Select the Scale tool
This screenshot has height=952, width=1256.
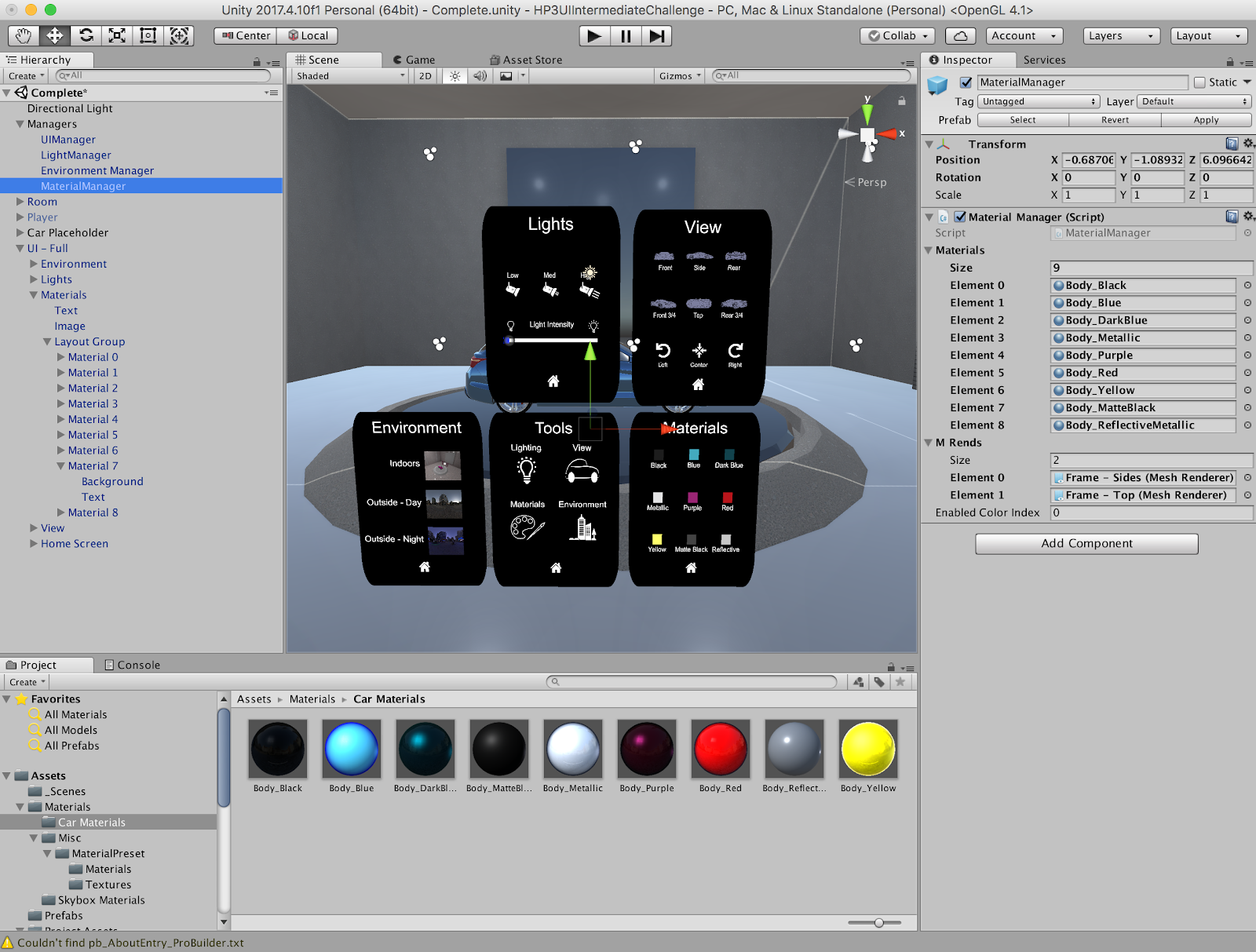pyautogui.click(x=117, y=35)
